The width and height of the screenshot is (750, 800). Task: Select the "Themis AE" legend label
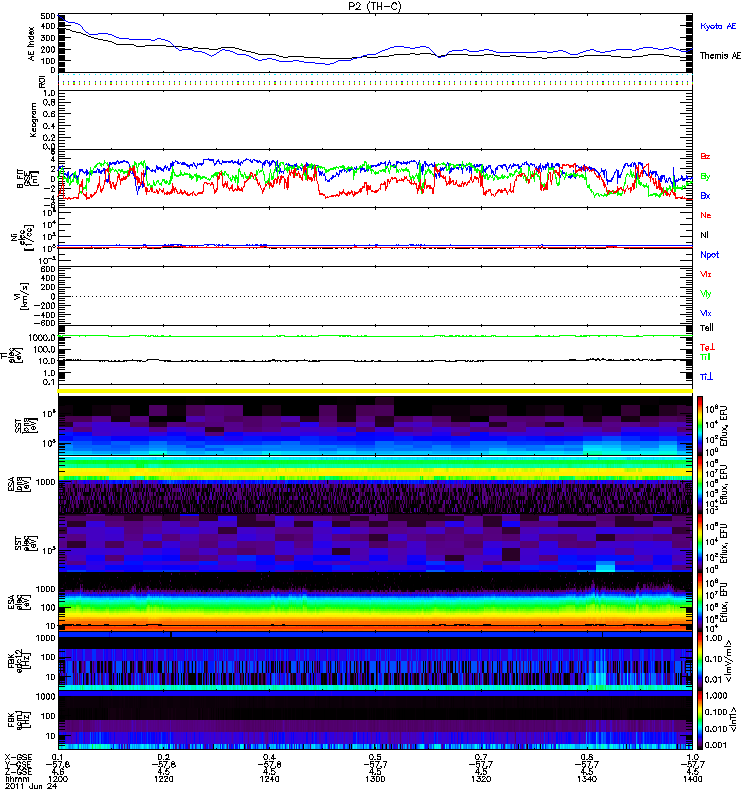pos(720,56)
